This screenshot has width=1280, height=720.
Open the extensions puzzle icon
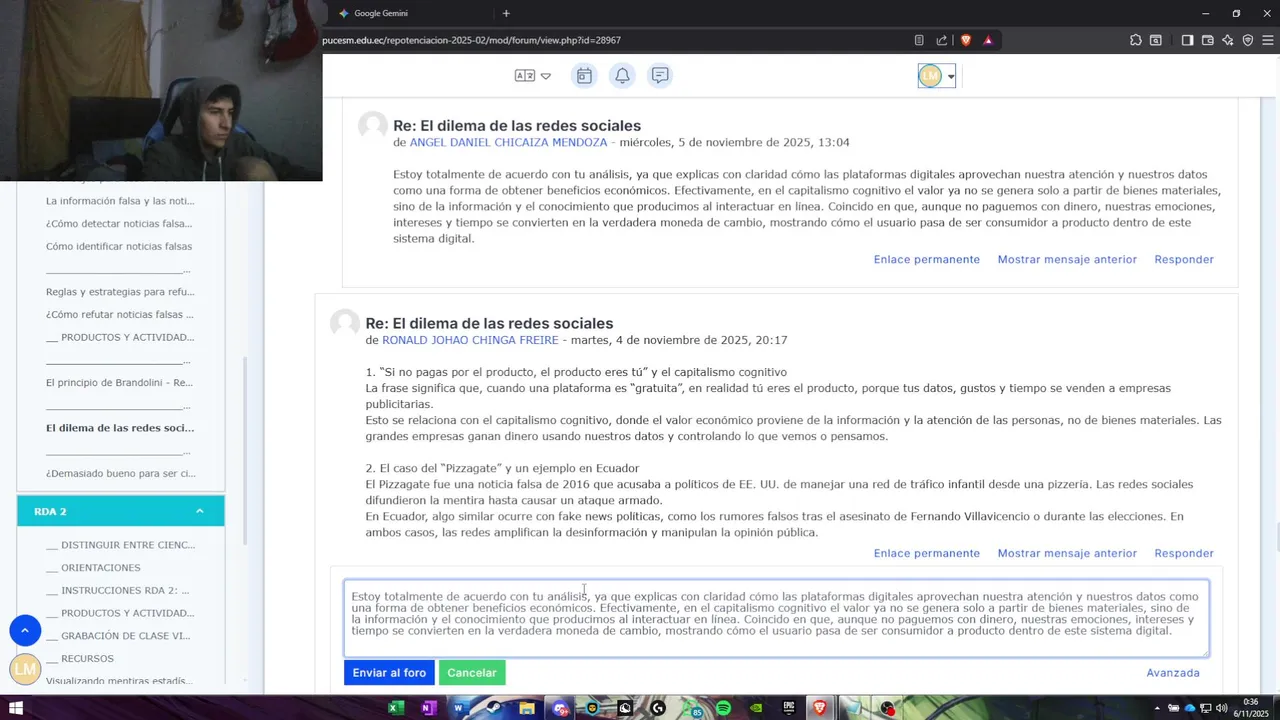pyautogui.click(x=1136, y=40)
